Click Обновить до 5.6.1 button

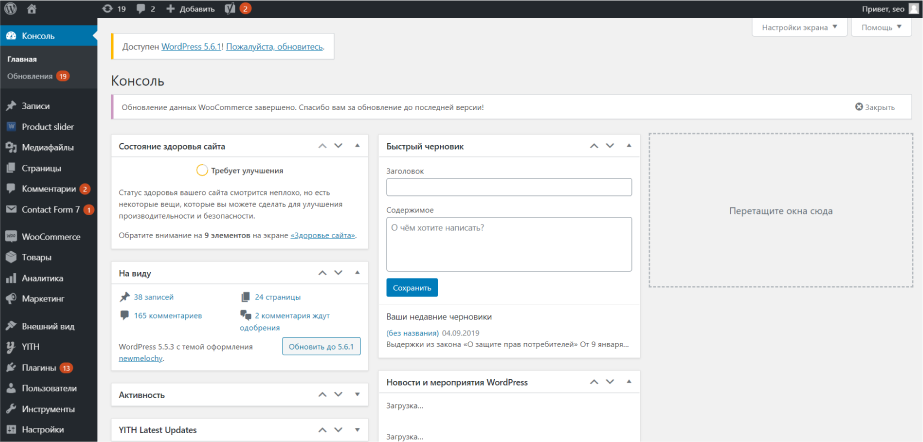(321, 346)
